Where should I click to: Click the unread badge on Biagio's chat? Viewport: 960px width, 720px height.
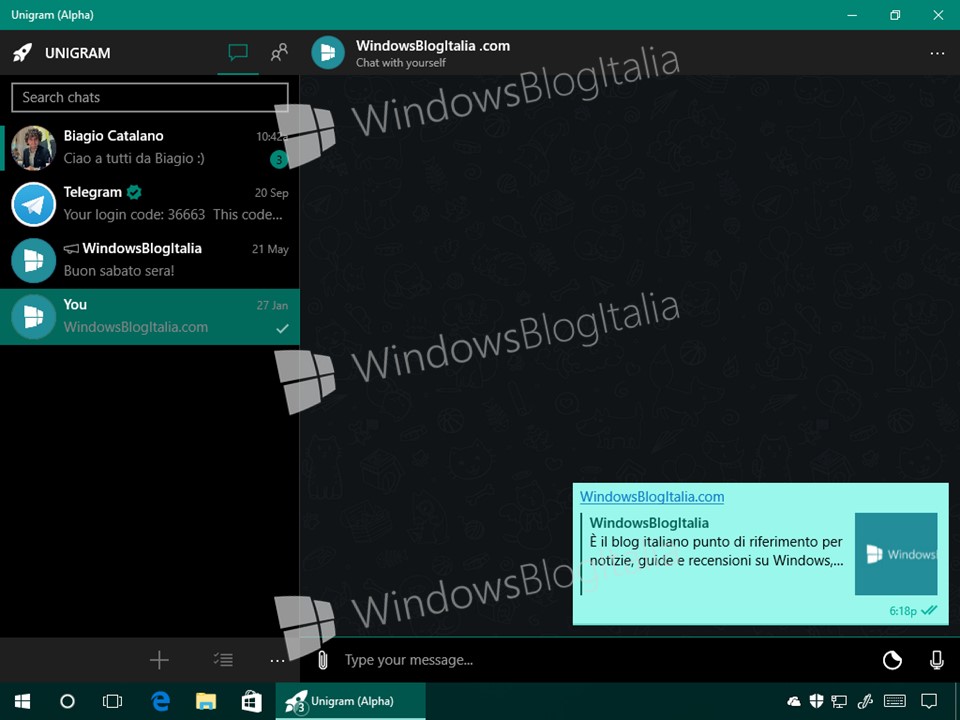(279, 160)
